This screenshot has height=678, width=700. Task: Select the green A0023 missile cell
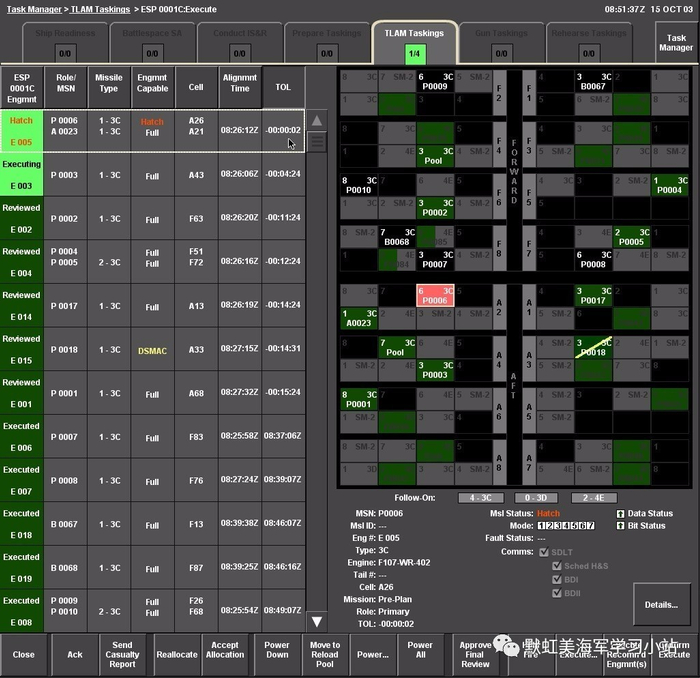[358, 316]
